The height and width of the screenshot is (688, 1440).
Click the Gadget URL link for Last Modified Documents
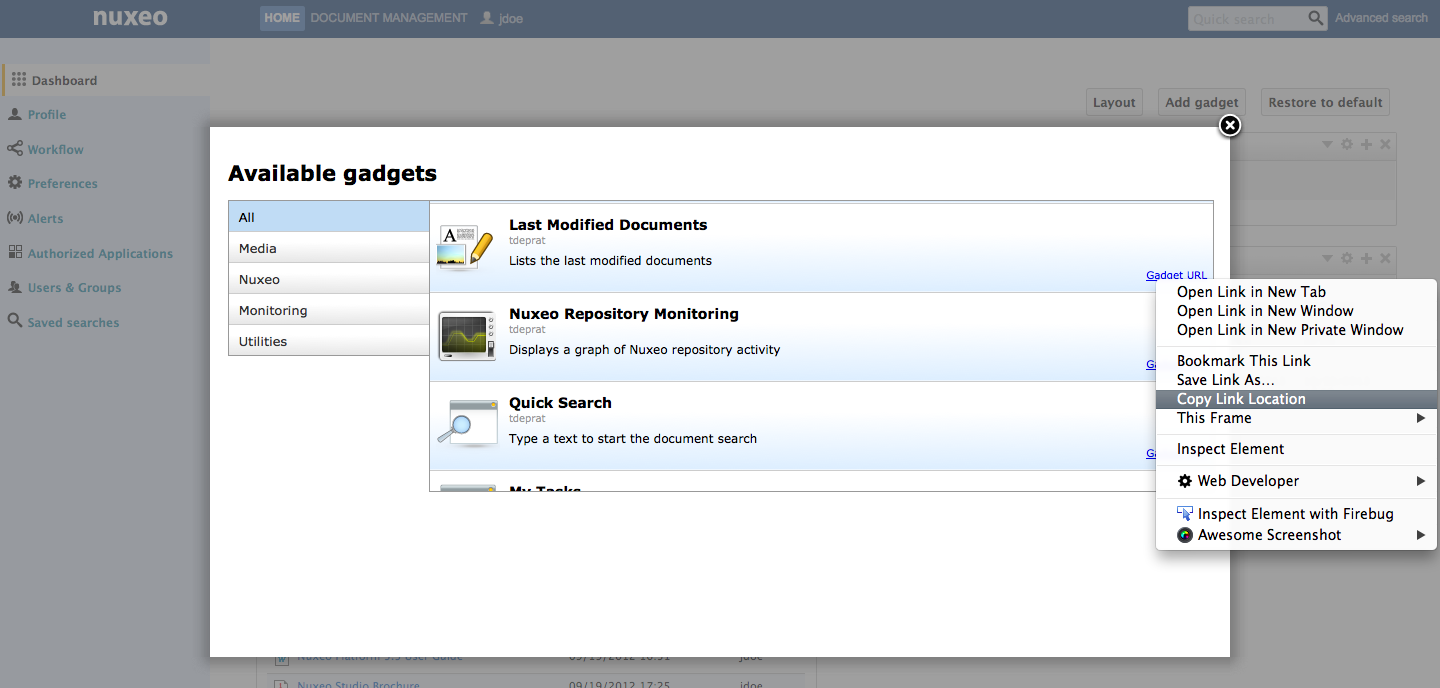1176,275
